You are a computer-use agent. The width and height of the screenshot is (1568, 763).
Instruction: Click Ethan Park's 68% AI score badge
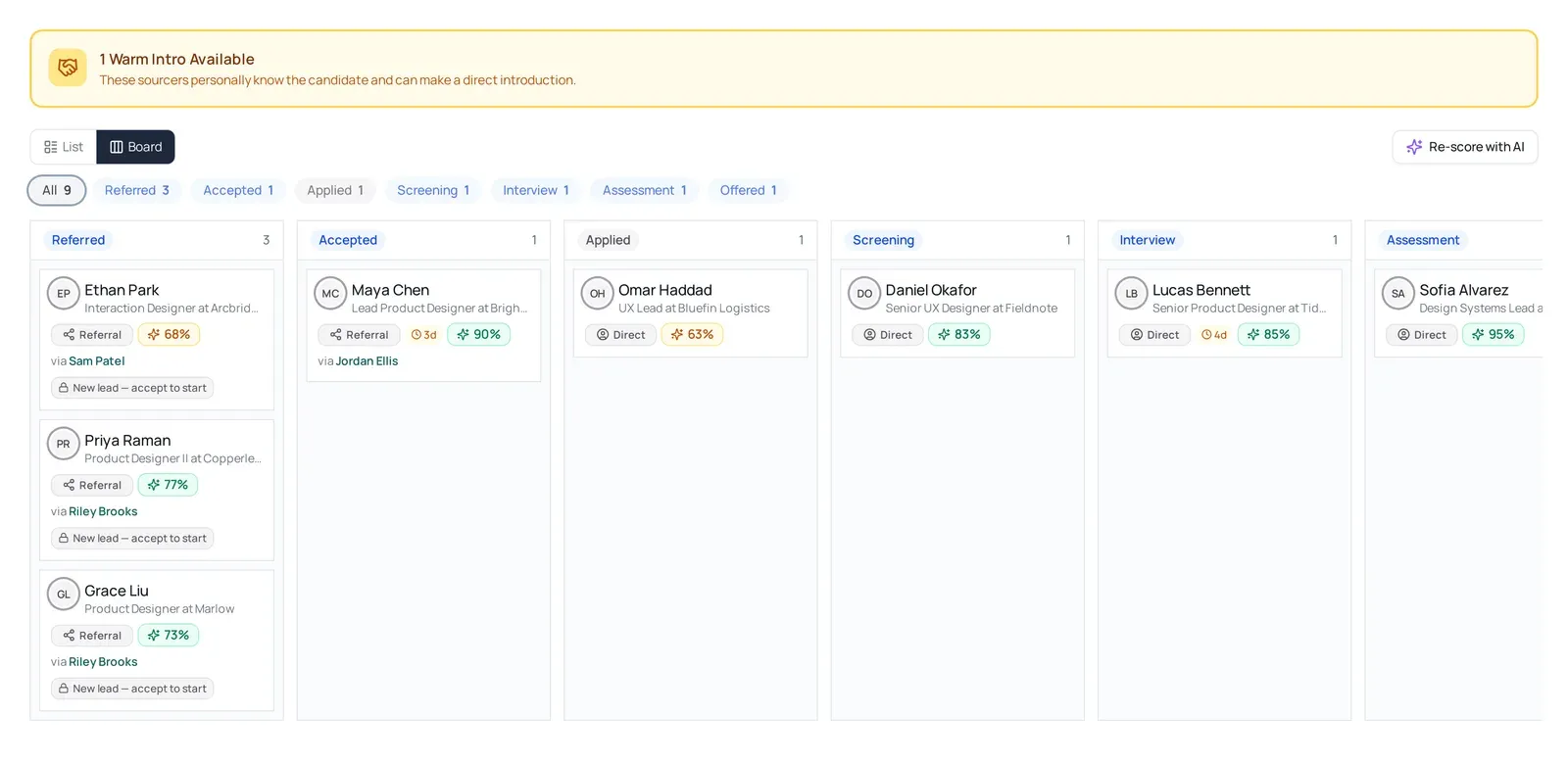click(169, 334)
